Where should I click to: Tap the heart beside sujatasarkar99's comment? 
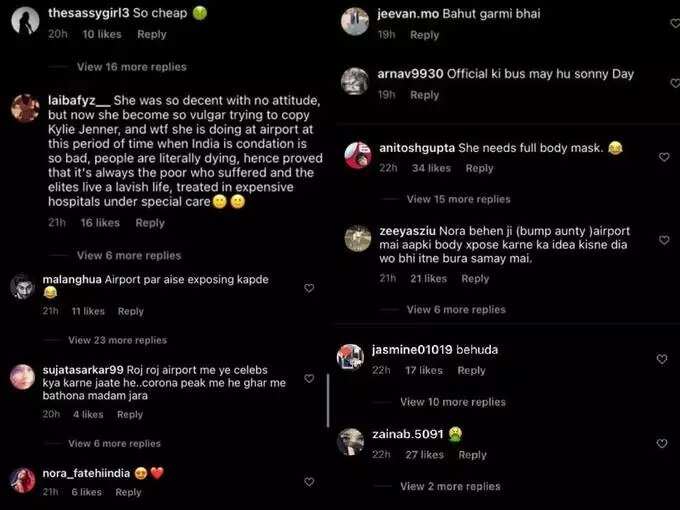tap(309, 379)
